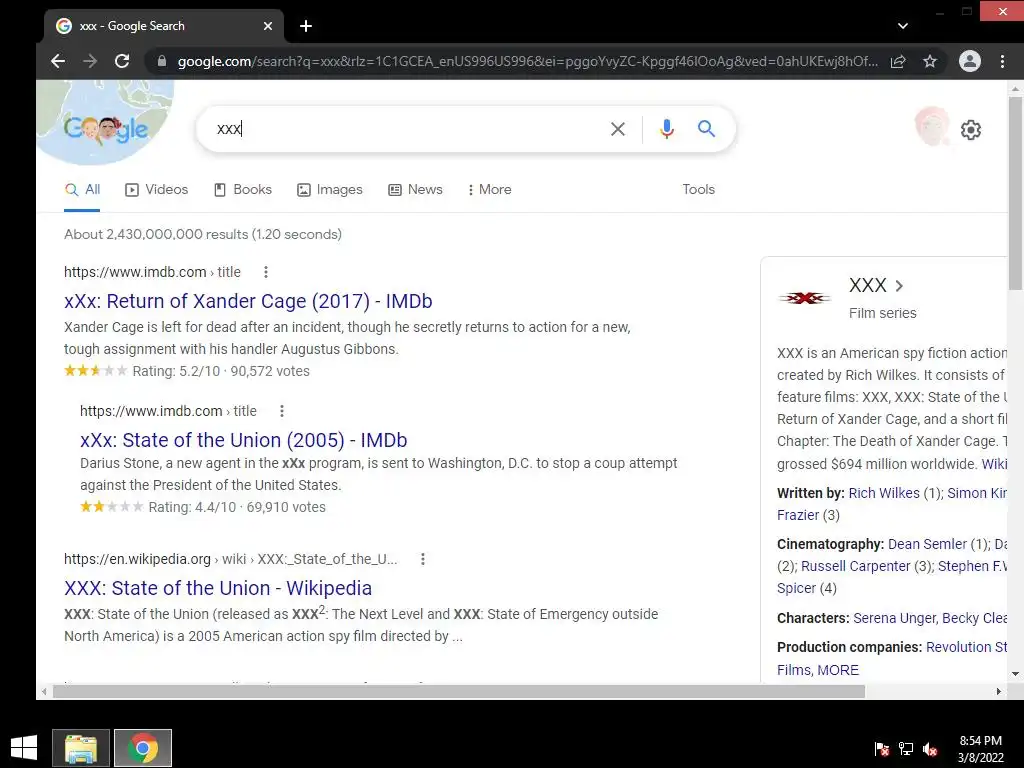Open options for the State of the Union IMDb result

tap(282, 411)
